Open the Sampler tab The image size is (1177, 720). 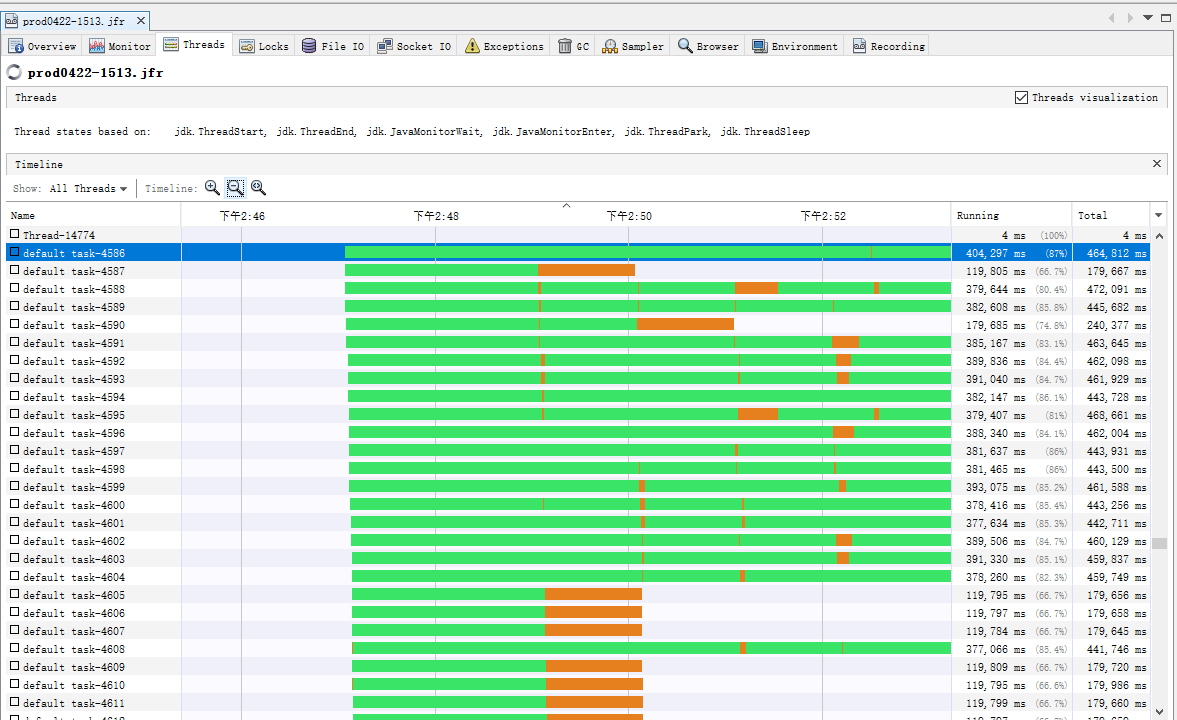(x=633, y=46)
